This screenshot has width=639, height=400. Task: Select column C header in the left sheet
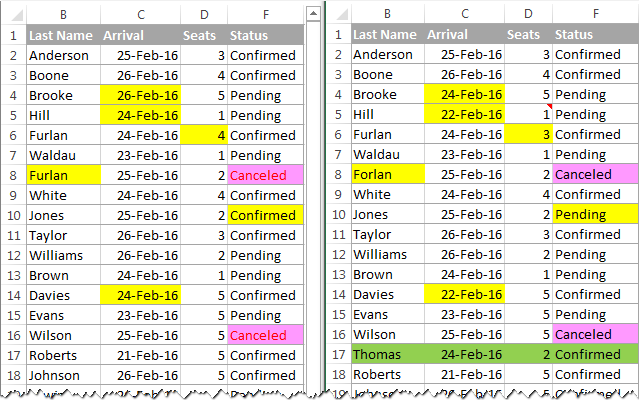(141, 15)
